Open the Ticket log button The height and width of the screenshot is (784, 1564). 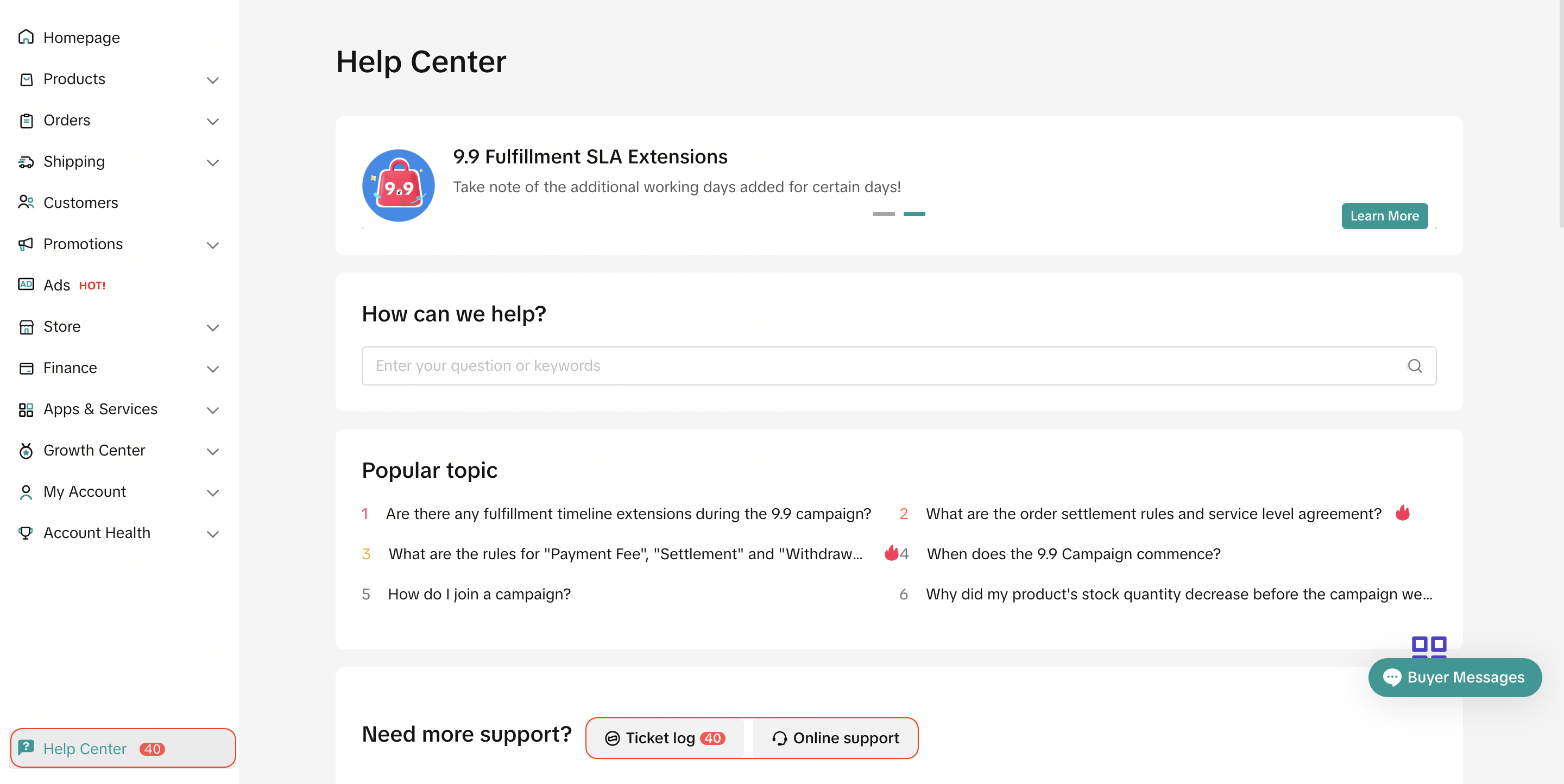pos(665,738)
